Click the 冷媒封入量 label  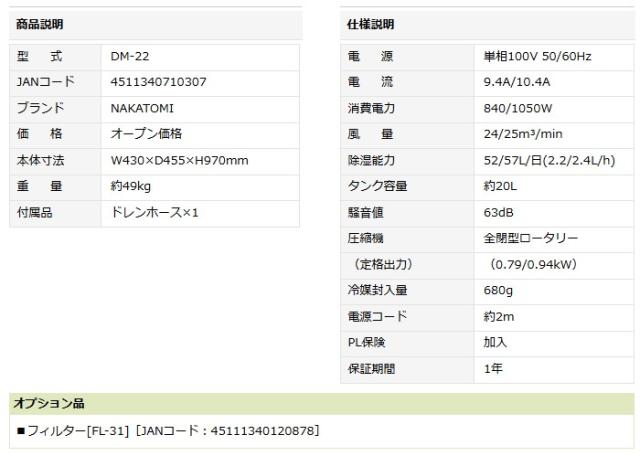[378, 290]
